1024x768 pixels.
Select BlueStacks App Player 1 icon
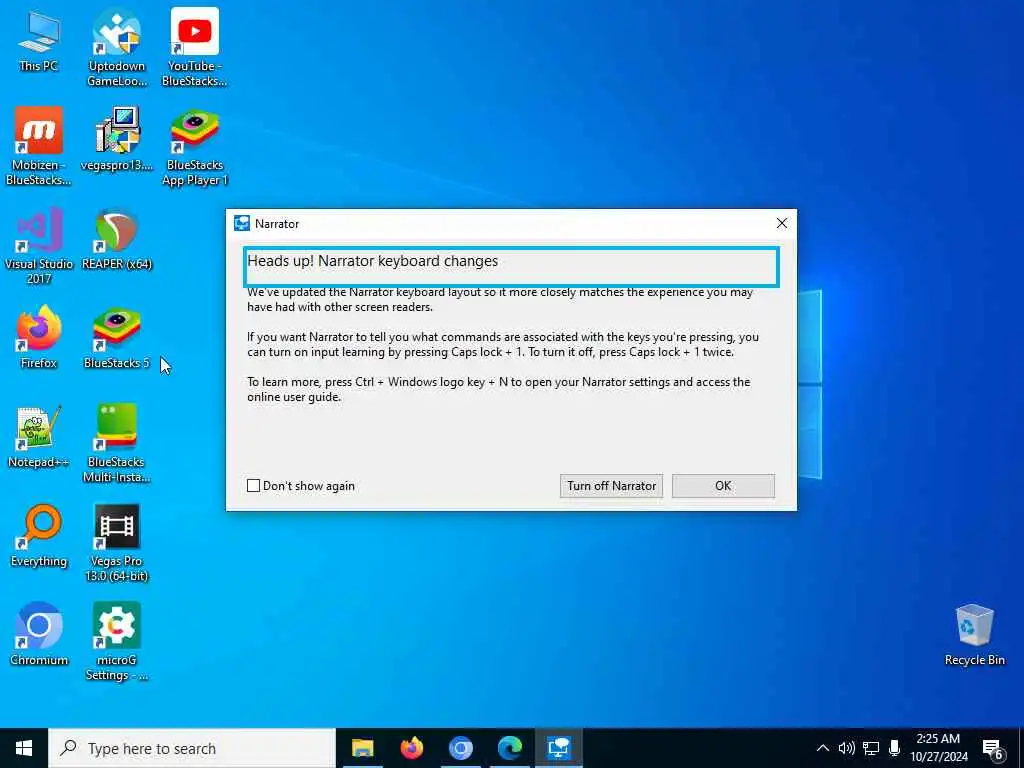(x=195, y=147)
